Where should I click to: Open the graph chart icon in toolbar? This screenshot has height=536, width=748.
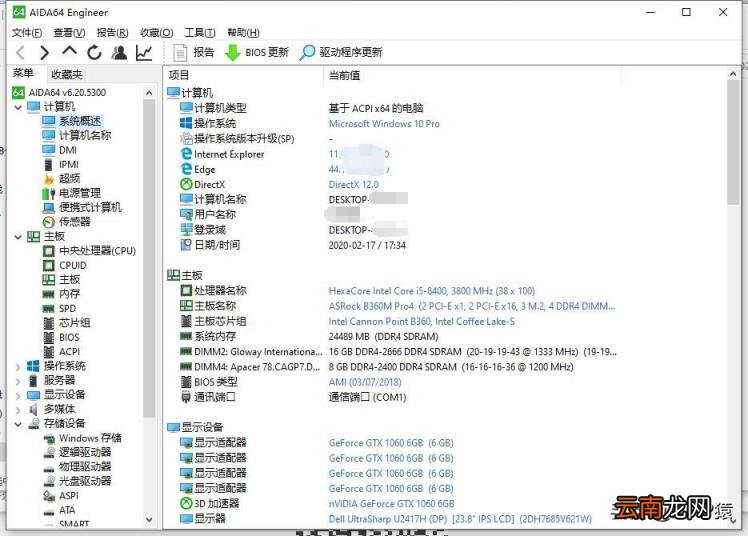(144, 52)
